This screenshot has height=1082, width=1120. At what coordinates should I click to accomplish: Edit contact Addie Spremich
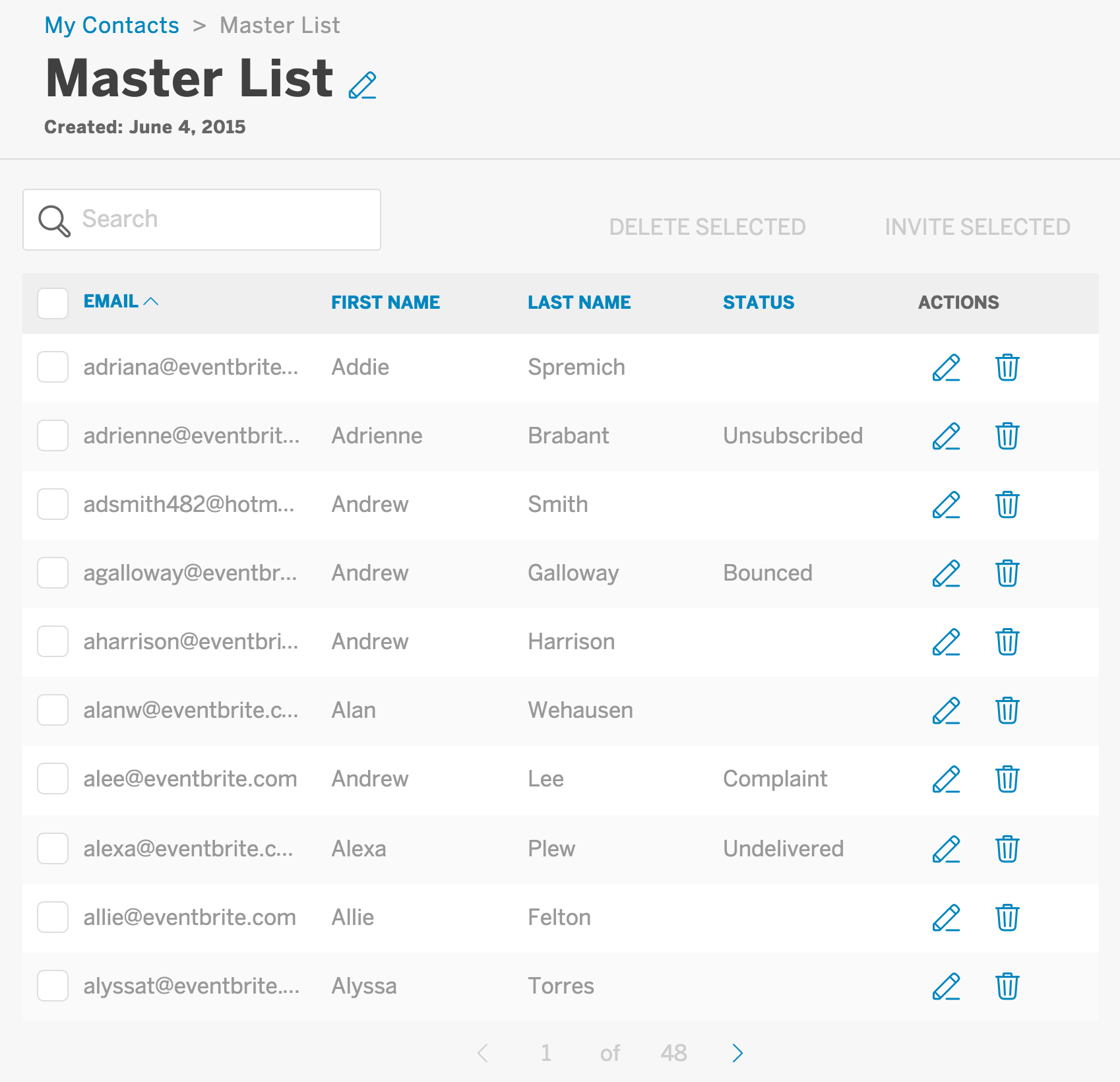click(x=946, y=367)
